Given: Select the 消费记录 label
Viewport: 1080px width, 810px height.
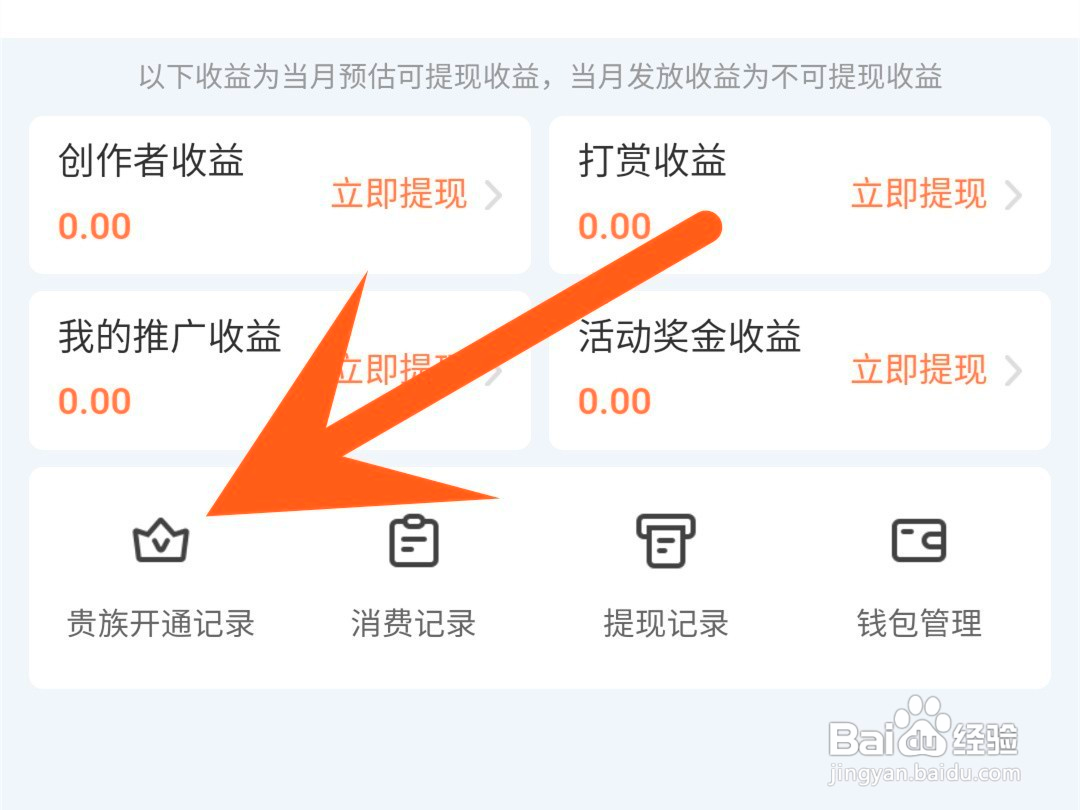Looking at the screenshot, I should pyautogui.click(x=413, y=623).
